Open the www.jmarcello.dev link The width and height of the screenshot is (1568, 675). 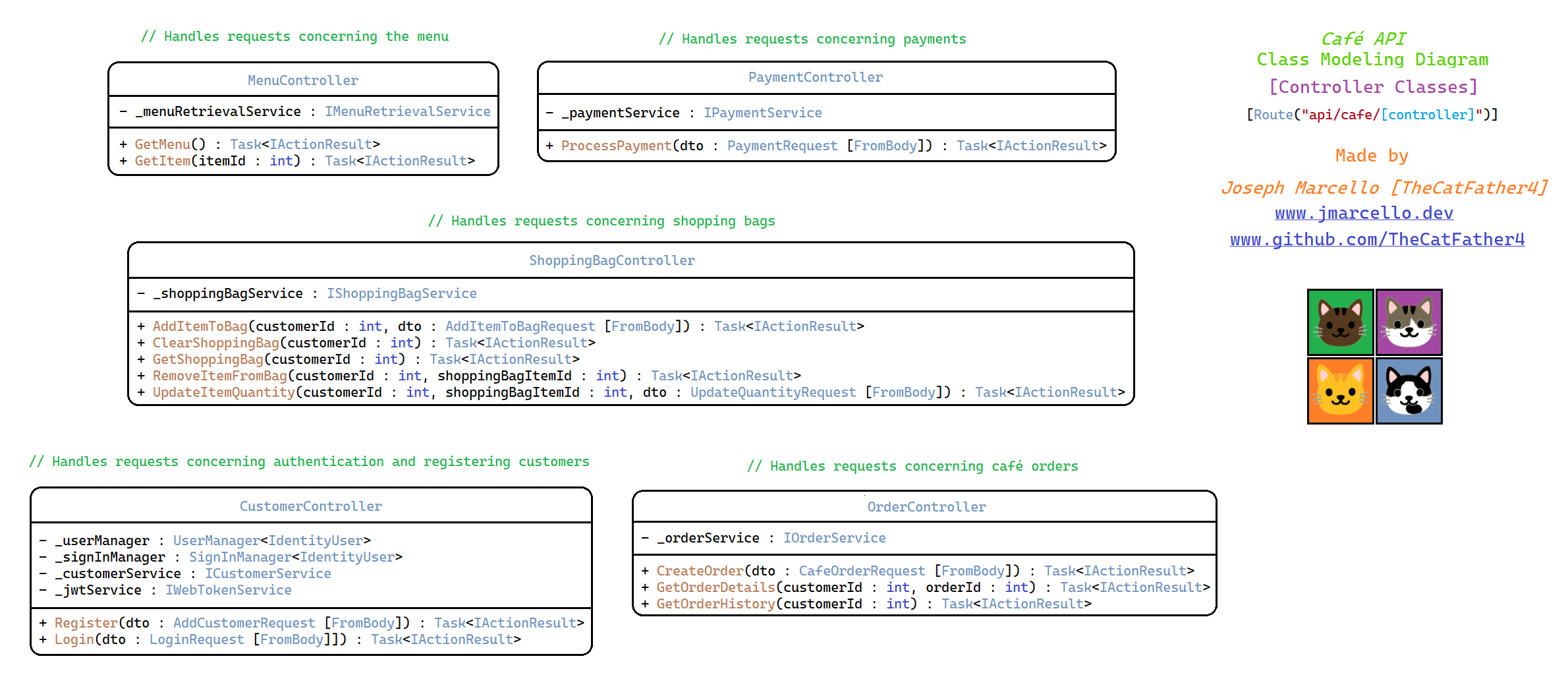[1364, 213]
